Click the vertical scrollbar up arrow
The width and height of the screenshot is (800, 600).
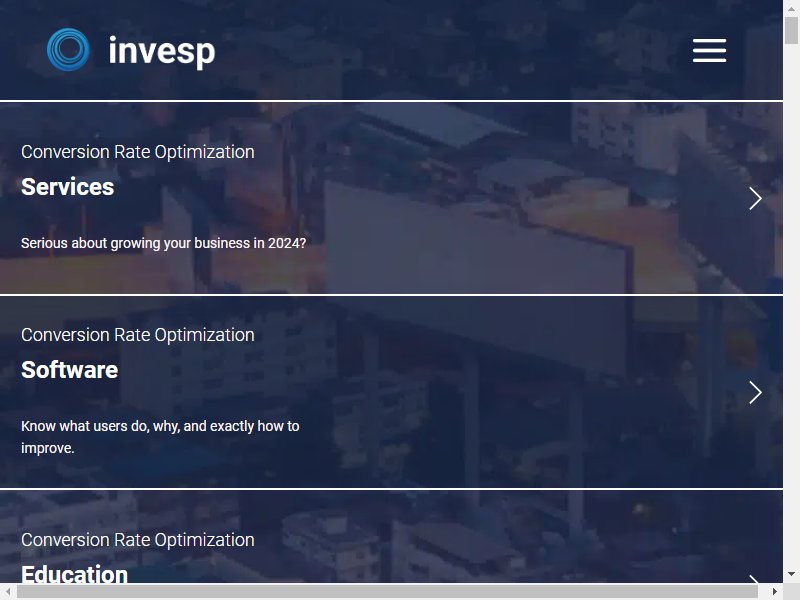[x=791, y=8]
